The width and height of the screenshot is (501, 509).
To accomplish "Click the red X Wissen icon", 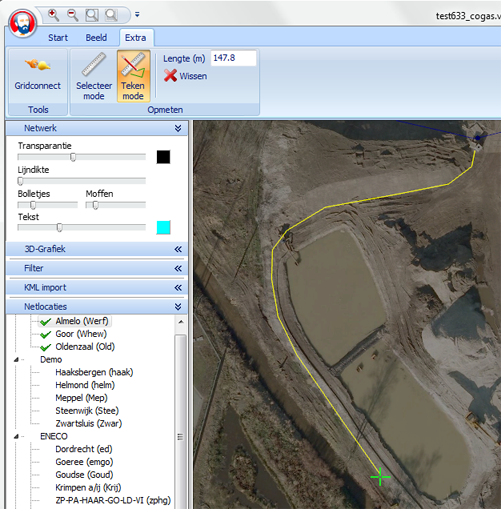I will (x=170, y=76).
